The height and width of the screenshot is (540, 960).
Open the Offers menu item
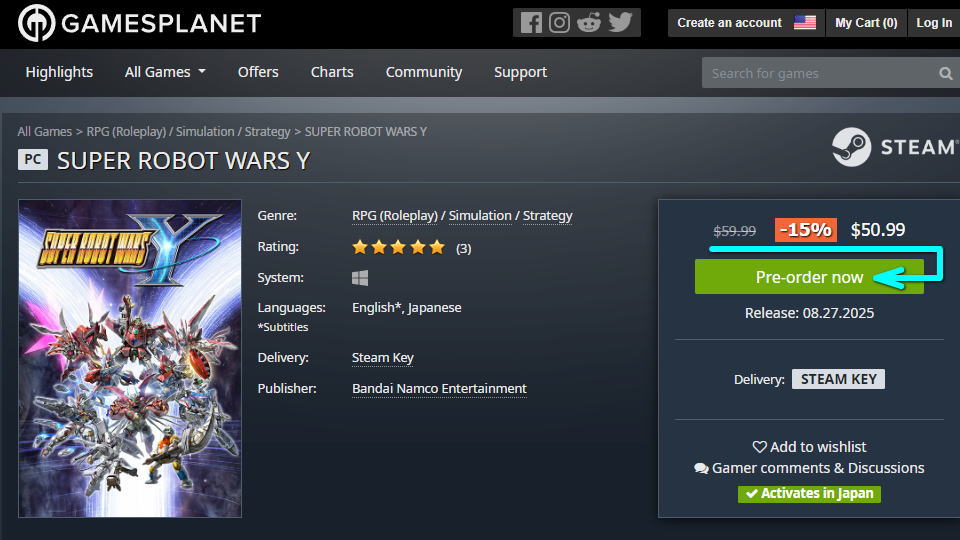tap(258, 72)
